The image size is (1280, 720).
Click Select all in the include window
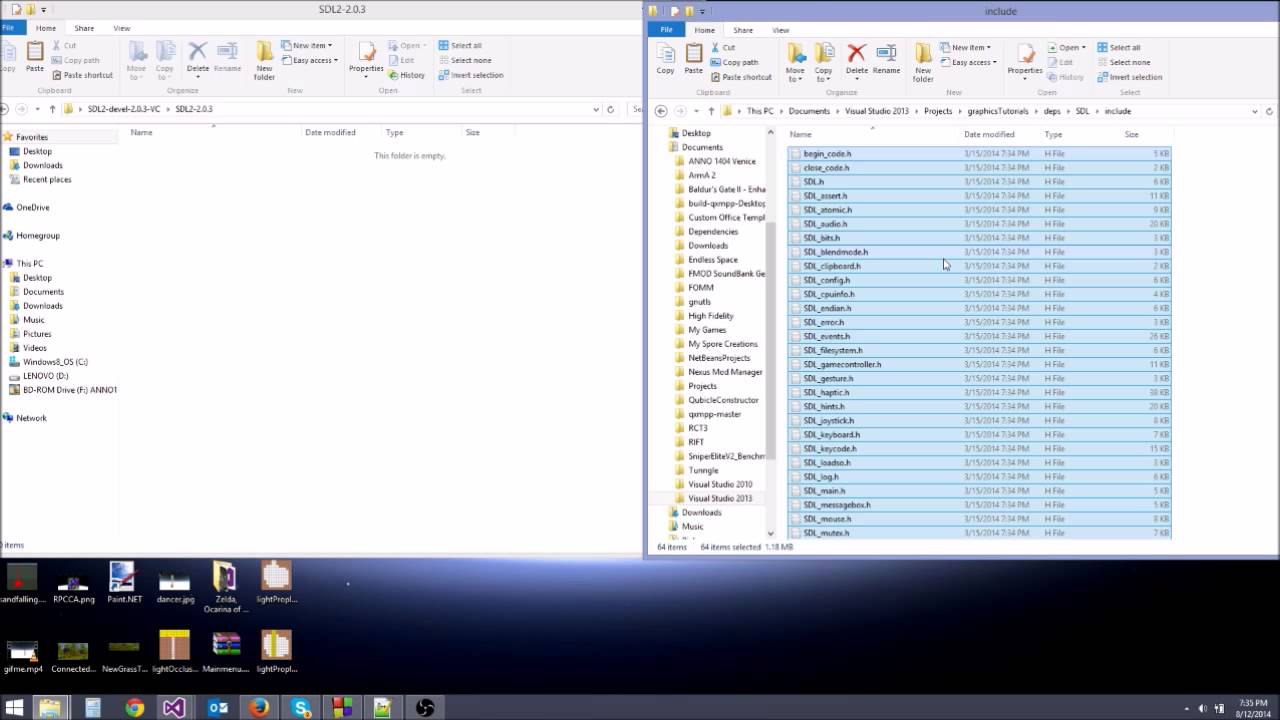pos(1119,47)
